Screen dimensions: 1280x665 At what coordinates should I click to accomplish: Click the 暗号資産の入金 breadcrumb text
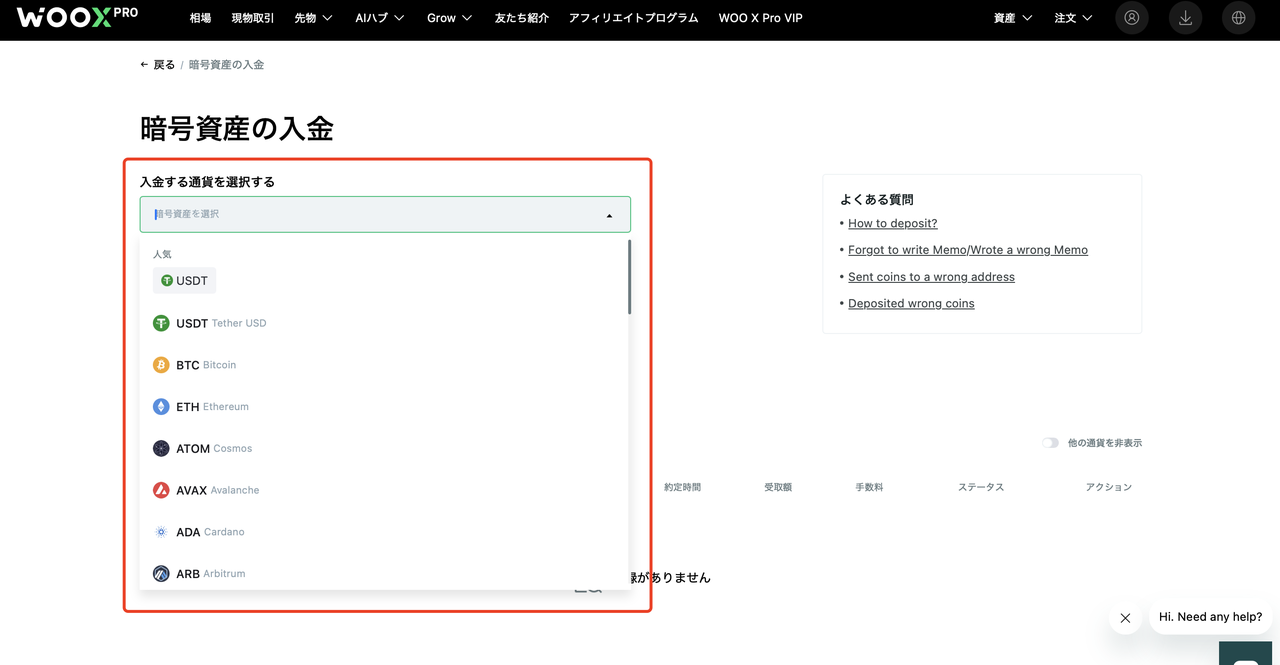pos(227,65)
